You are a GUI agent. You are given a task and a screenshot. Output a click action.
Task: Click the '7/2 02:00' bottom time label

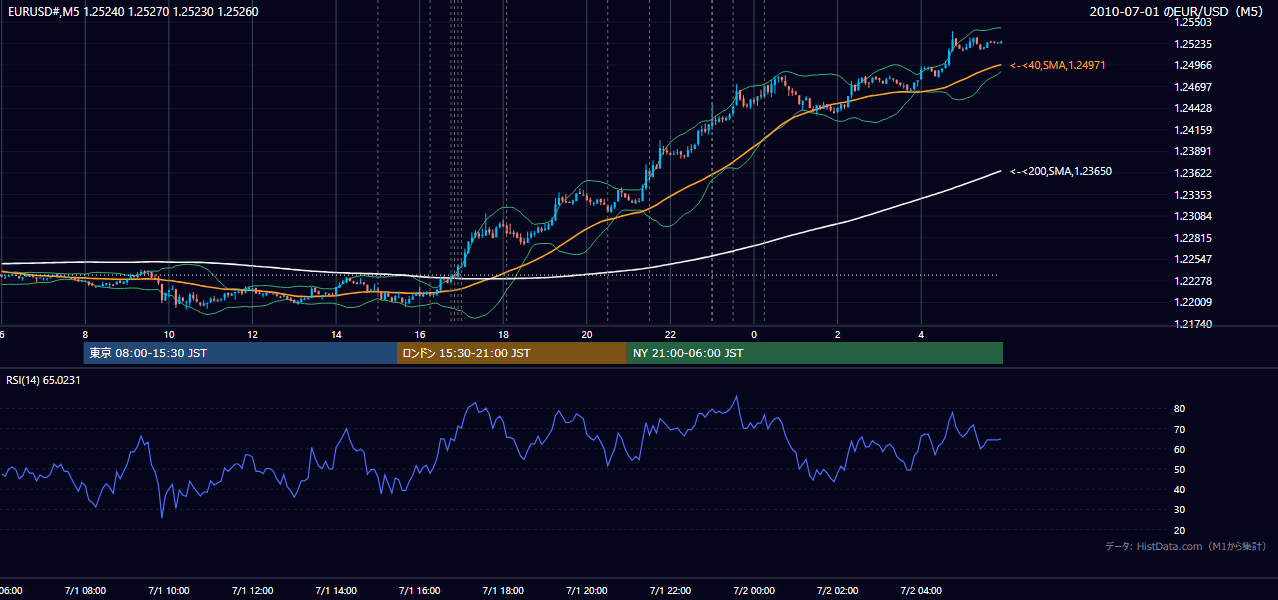coord(838,591)
